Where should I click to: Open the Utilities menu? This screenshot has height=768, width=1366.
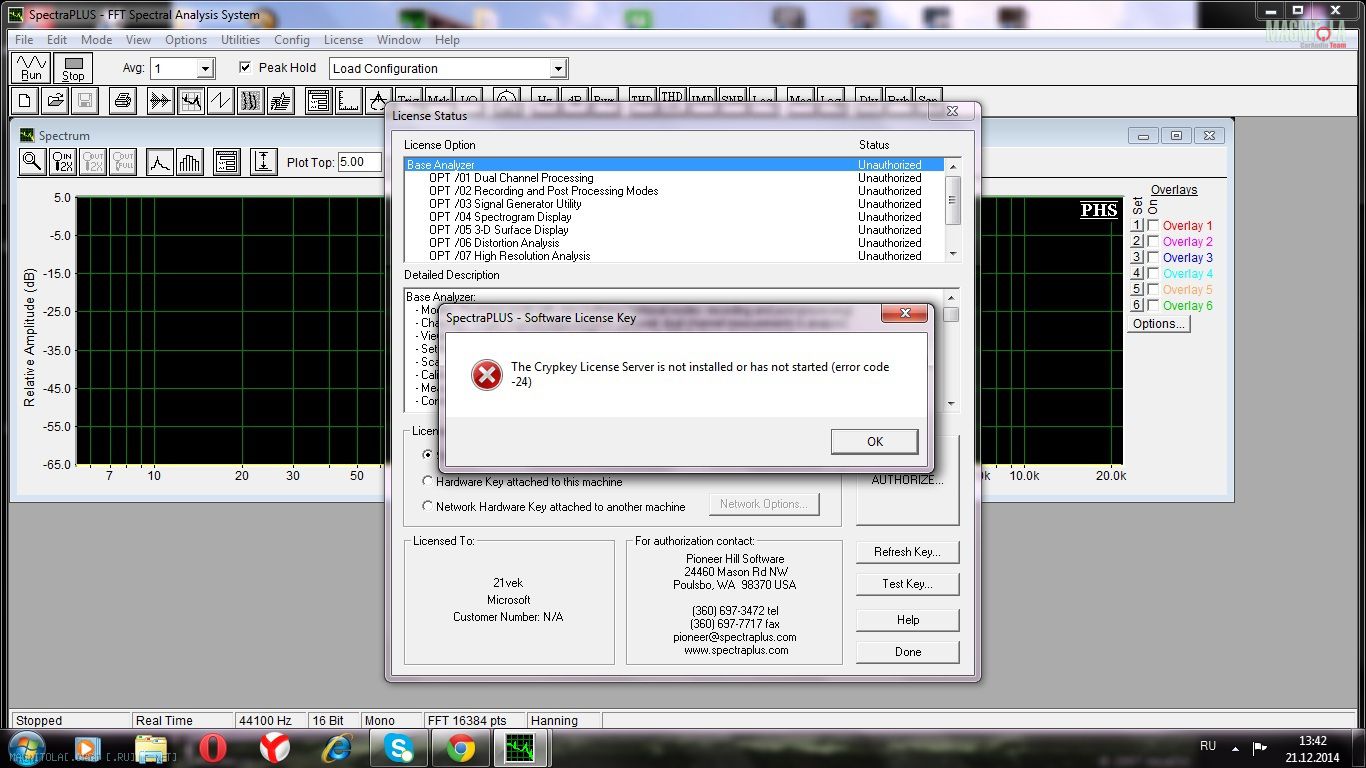click(x=240, y=40)
